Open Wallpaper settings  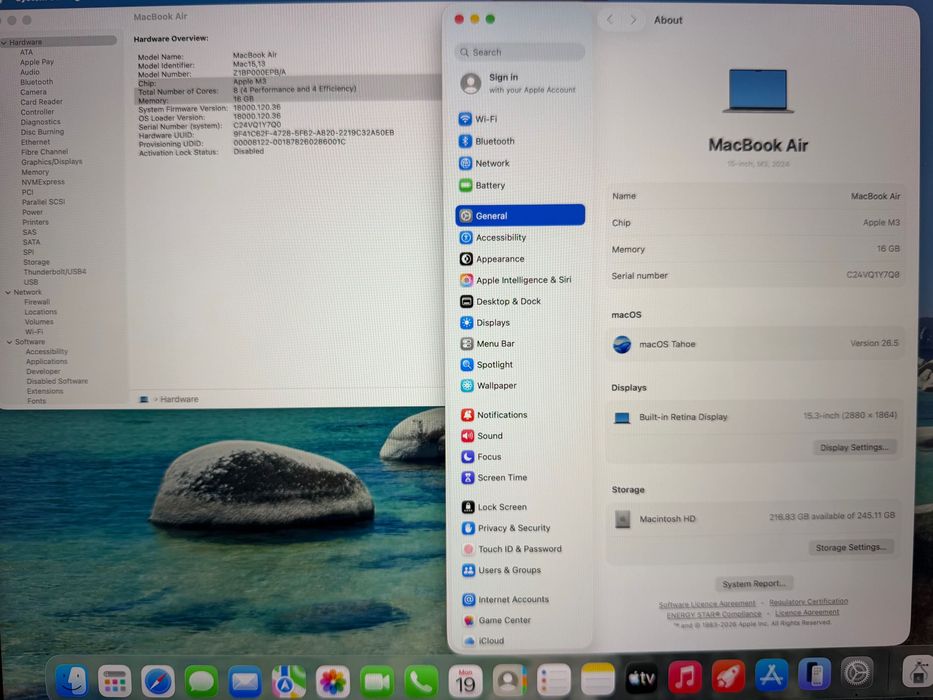(x=521, y=386)
